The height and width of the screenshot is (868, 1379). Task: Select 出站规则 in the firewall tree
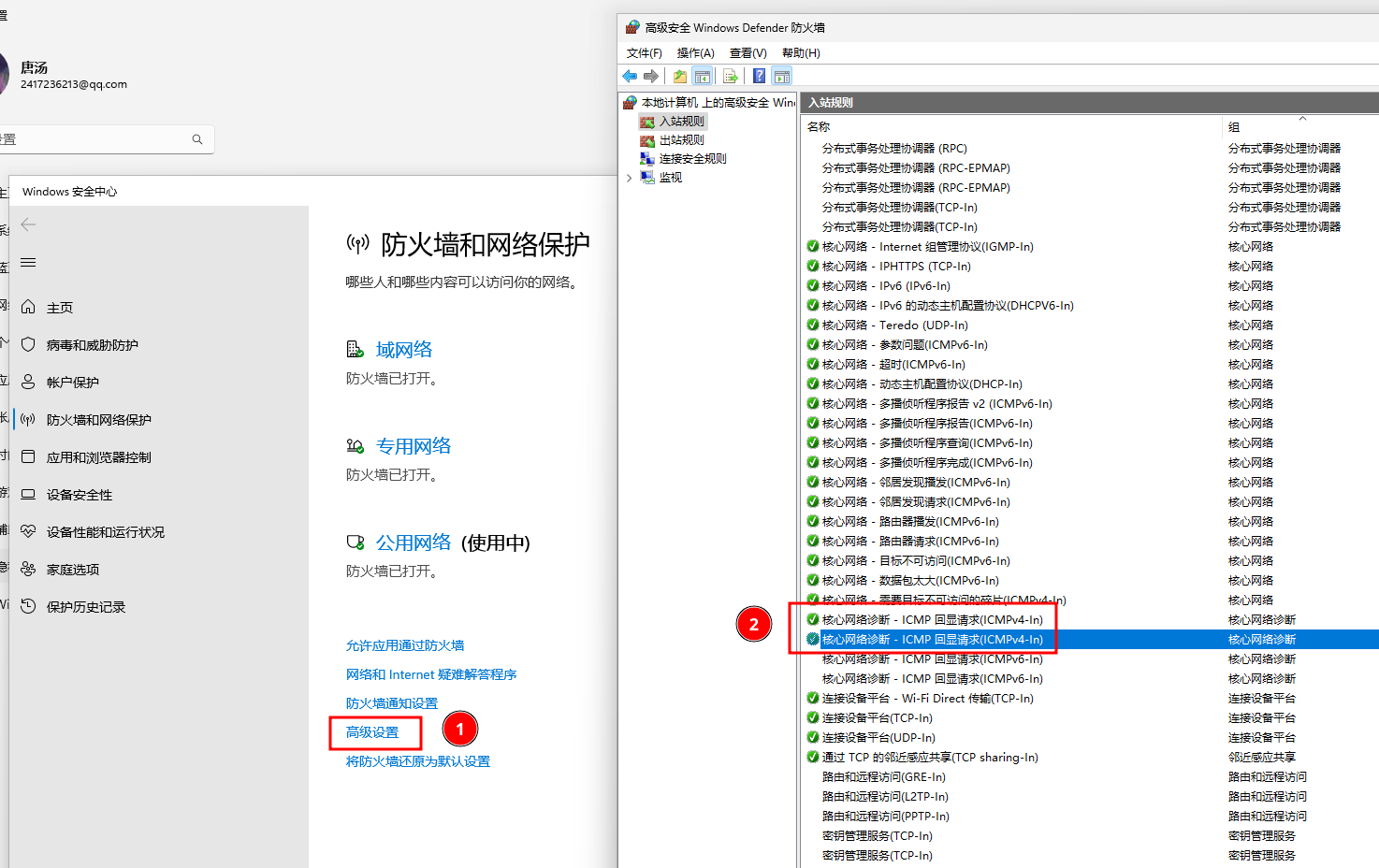point(681,140)
